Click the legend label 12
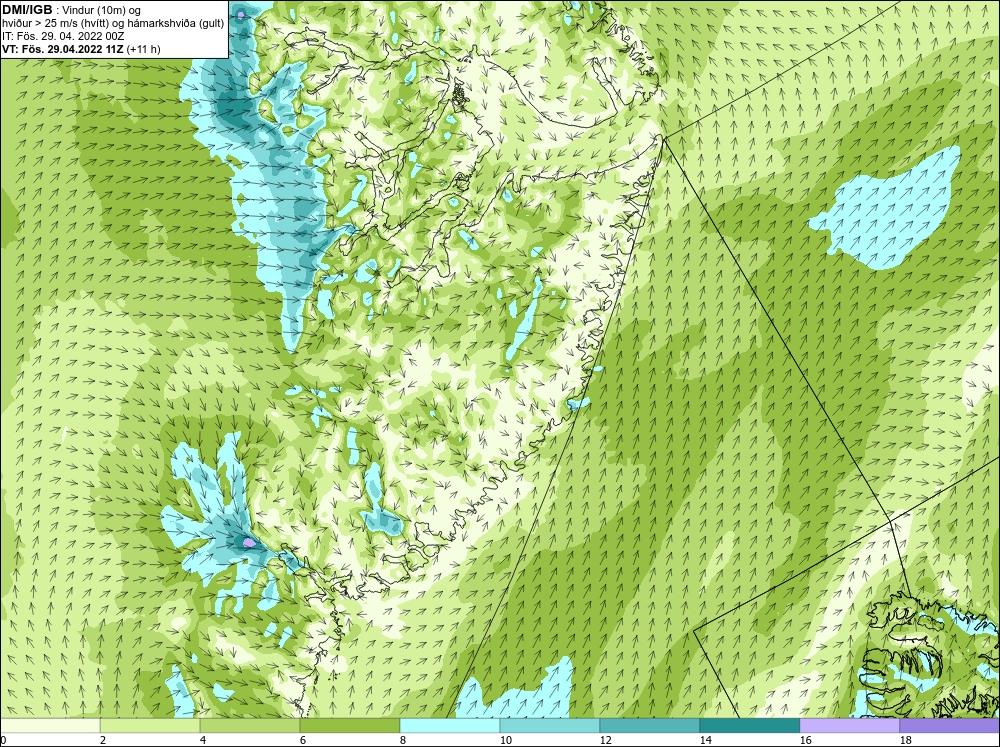This screenshot has height=747, width=1000. click(605, 740)
